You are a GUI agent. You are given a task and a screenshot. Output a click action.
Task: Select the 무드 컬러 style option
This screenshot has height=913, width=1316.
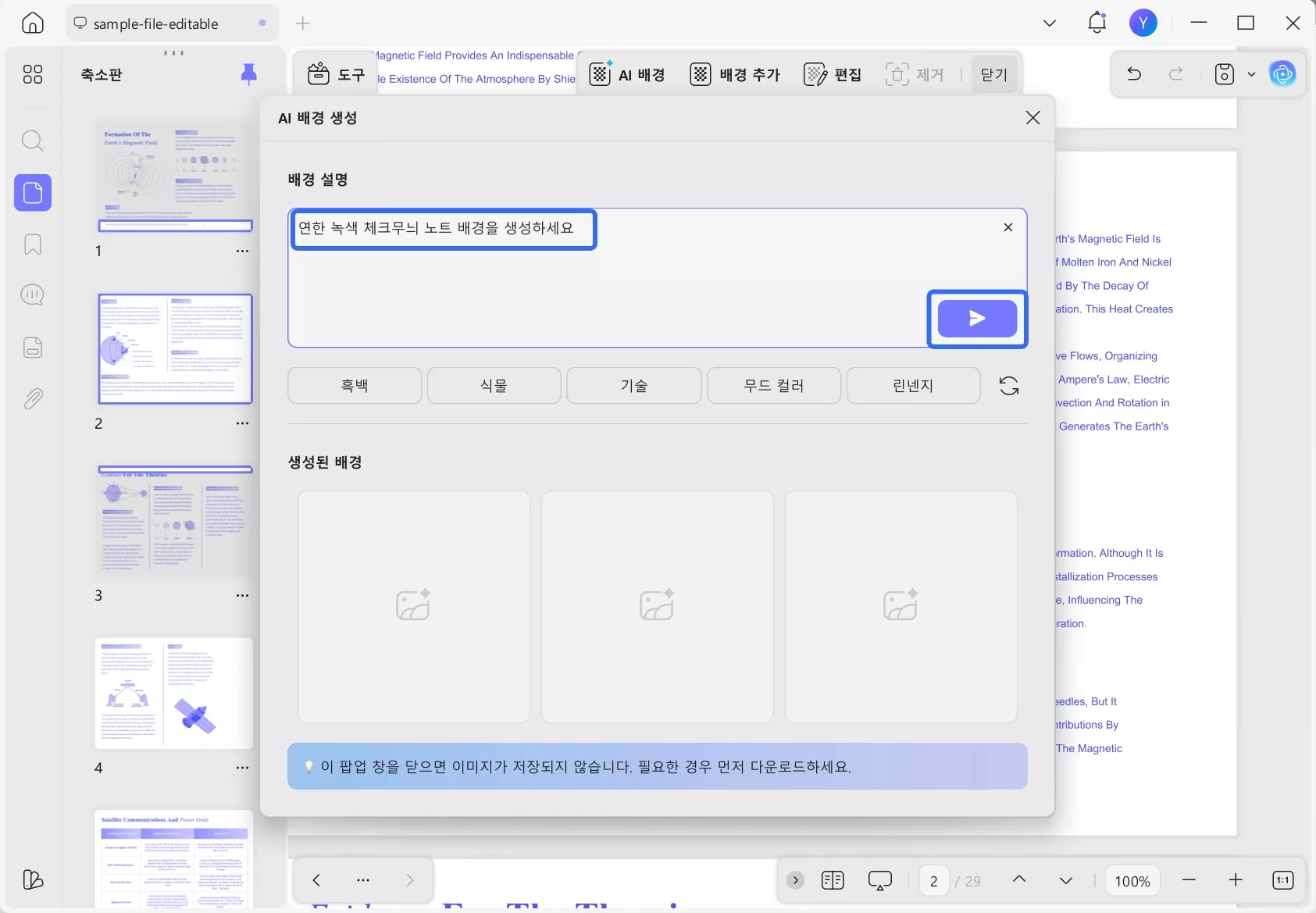[x=773, y=385]
